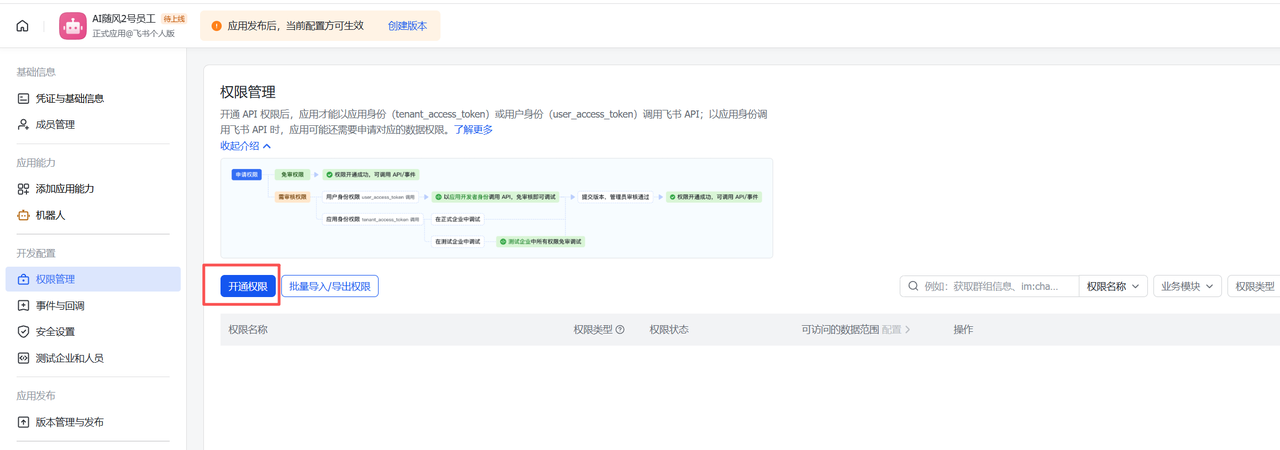Image resolution: width=1280 pixels, height=450 pixels.
Task: Click the pink robot app avatar
Action: [x=73, y=26]
